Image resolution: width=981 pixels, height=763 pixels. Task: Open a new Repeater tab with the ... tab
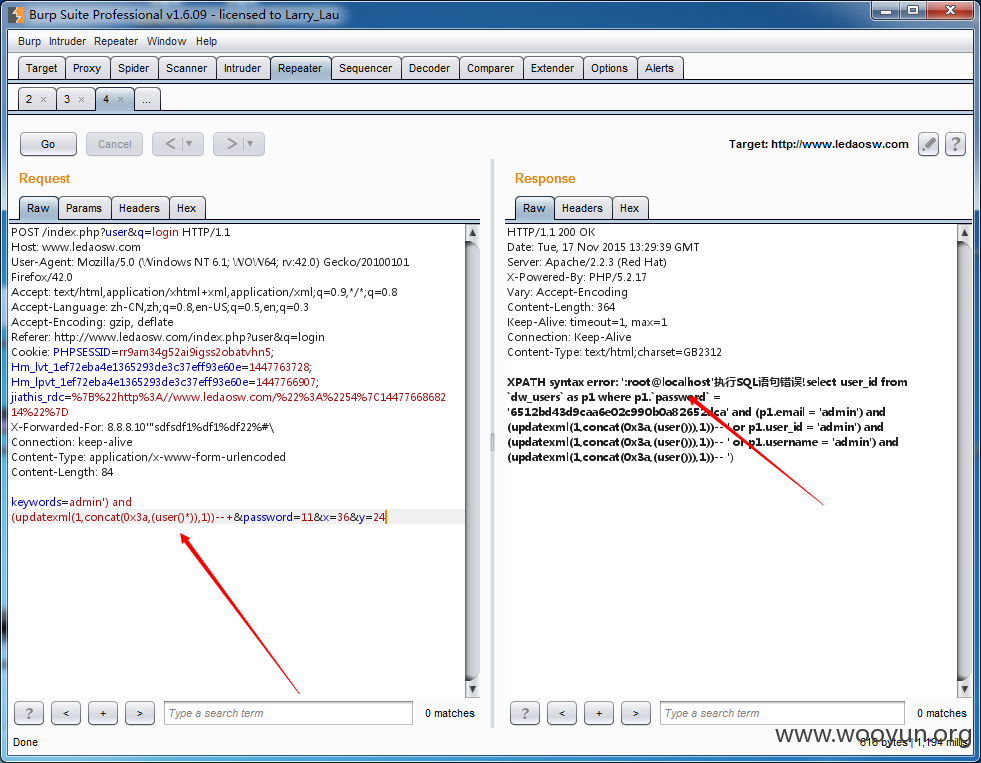(146, 99)
